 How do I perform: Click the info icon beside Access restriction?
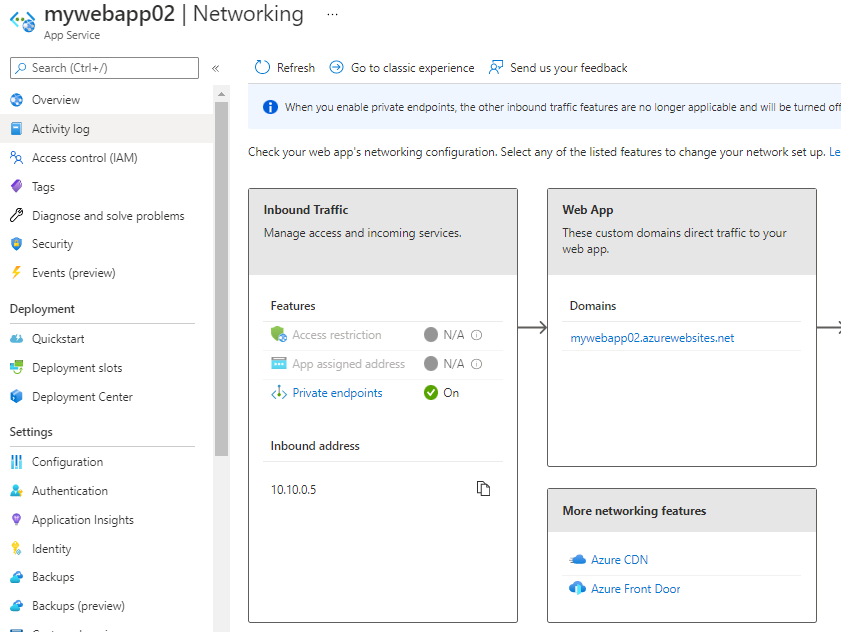point(477,336)
